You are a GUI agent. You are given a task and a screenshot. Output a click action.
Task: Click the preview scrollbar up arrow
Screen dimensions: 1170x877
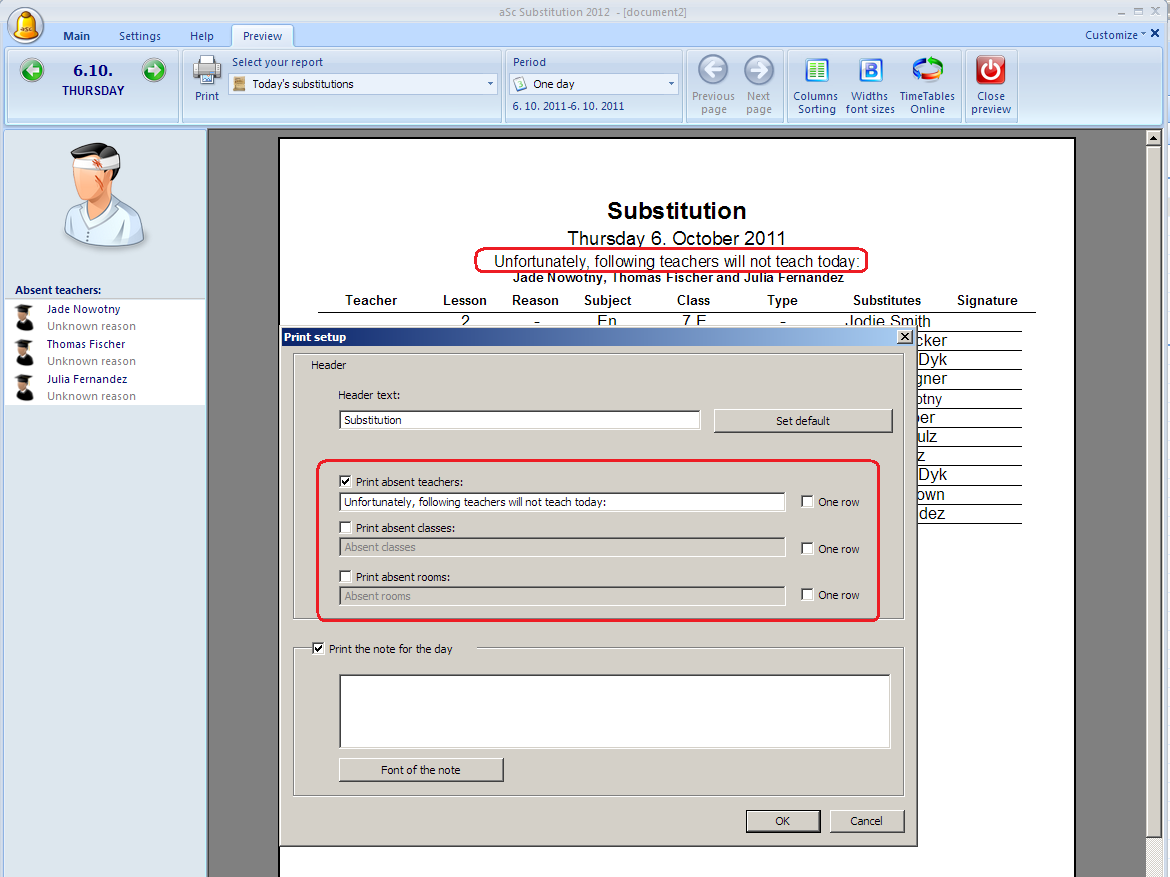(1154, 138)
